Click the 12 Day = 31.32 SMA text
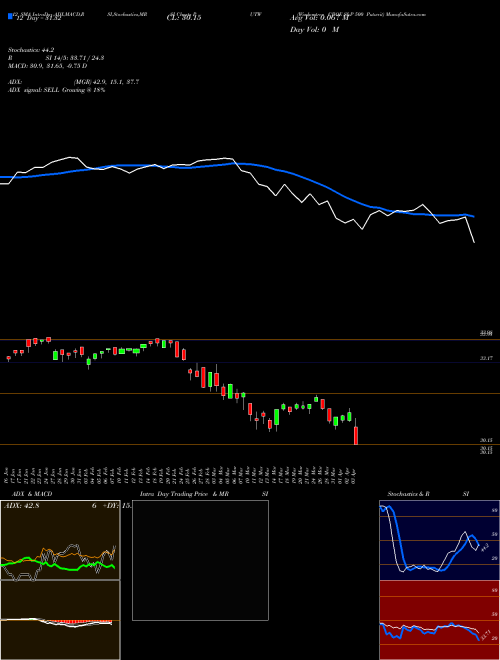The image size is (500, 660). click(x=38, y=18)
